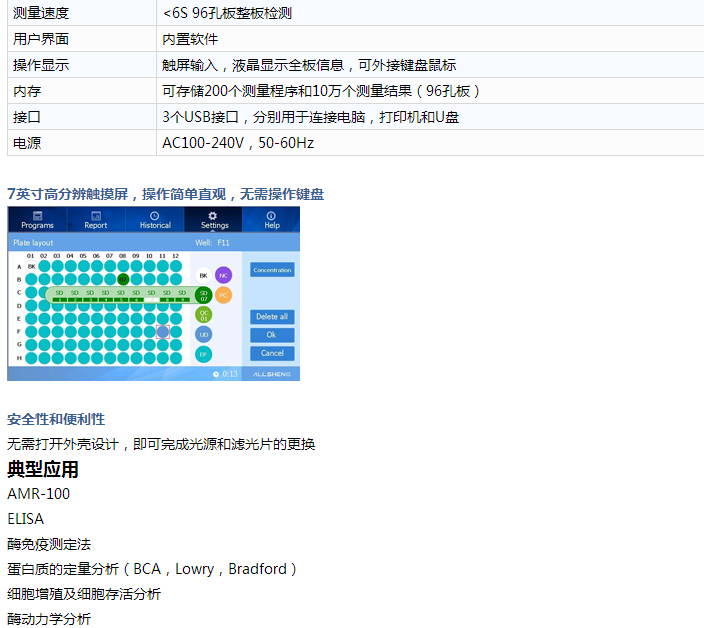
Task: Open the Report tab icon
Action: [x=96, y=219]
